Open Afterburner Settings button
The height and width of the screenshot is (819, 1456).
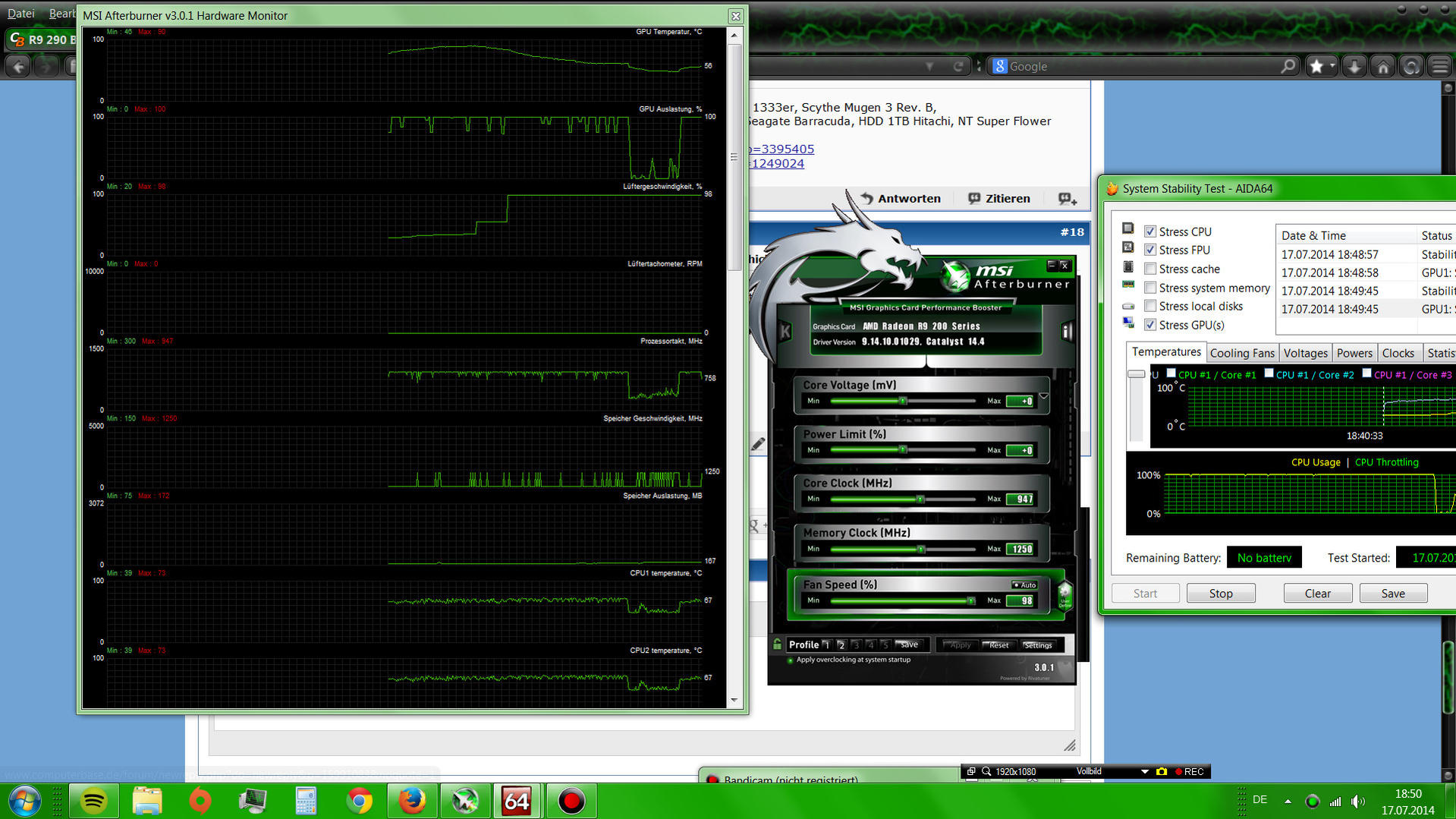[x=1038, y=645]
